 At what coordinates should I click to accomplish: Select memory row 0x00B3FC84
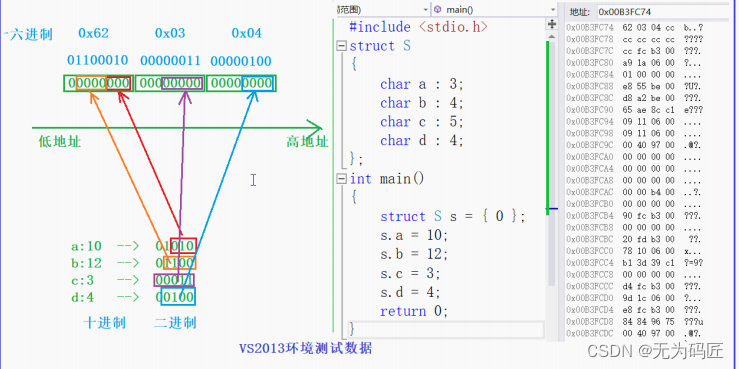[x=635, y=74]
